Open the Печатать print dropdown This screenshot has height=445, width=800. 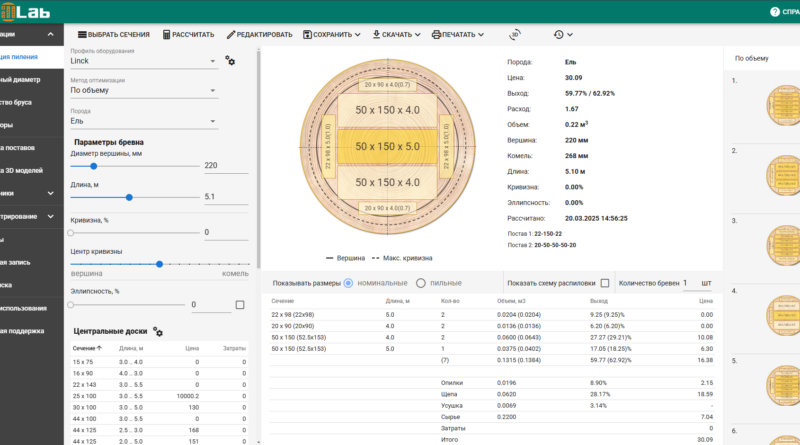click(x=458, y=35)
